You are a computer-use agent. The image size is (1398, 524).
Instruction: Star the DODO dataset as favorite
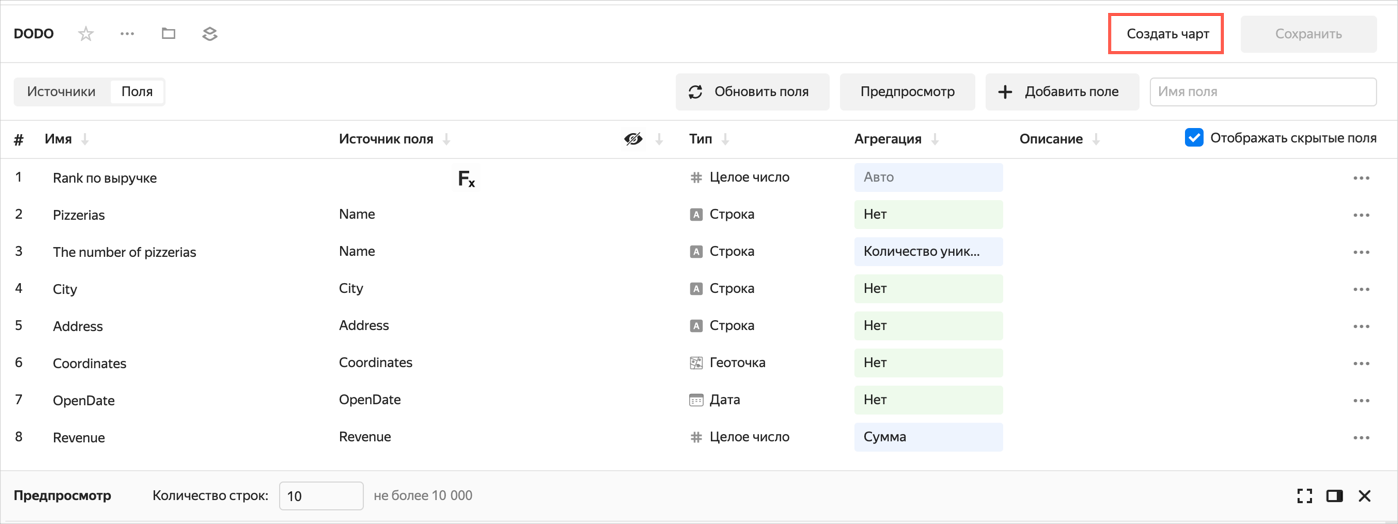pyautogui.click(x=86, y=34)
